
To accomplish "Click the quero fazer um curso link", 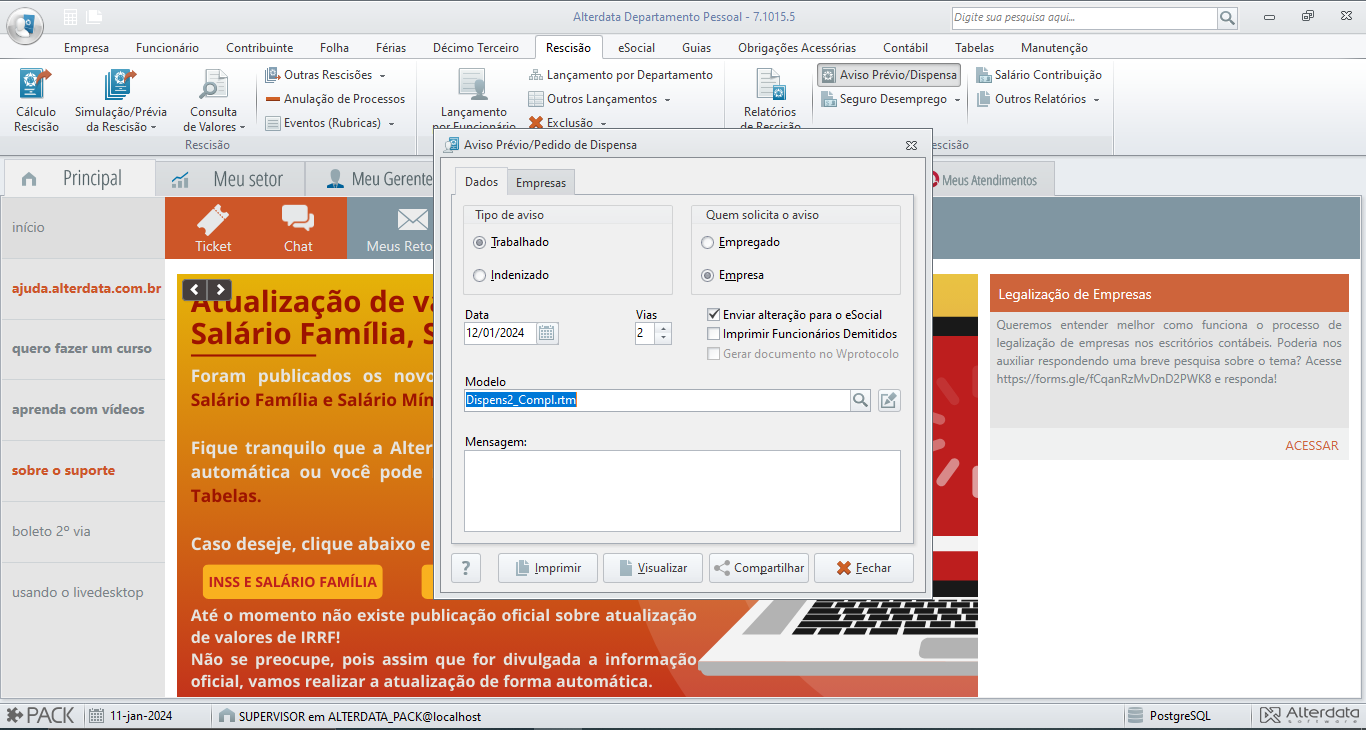I will click(x=82, y=349).
